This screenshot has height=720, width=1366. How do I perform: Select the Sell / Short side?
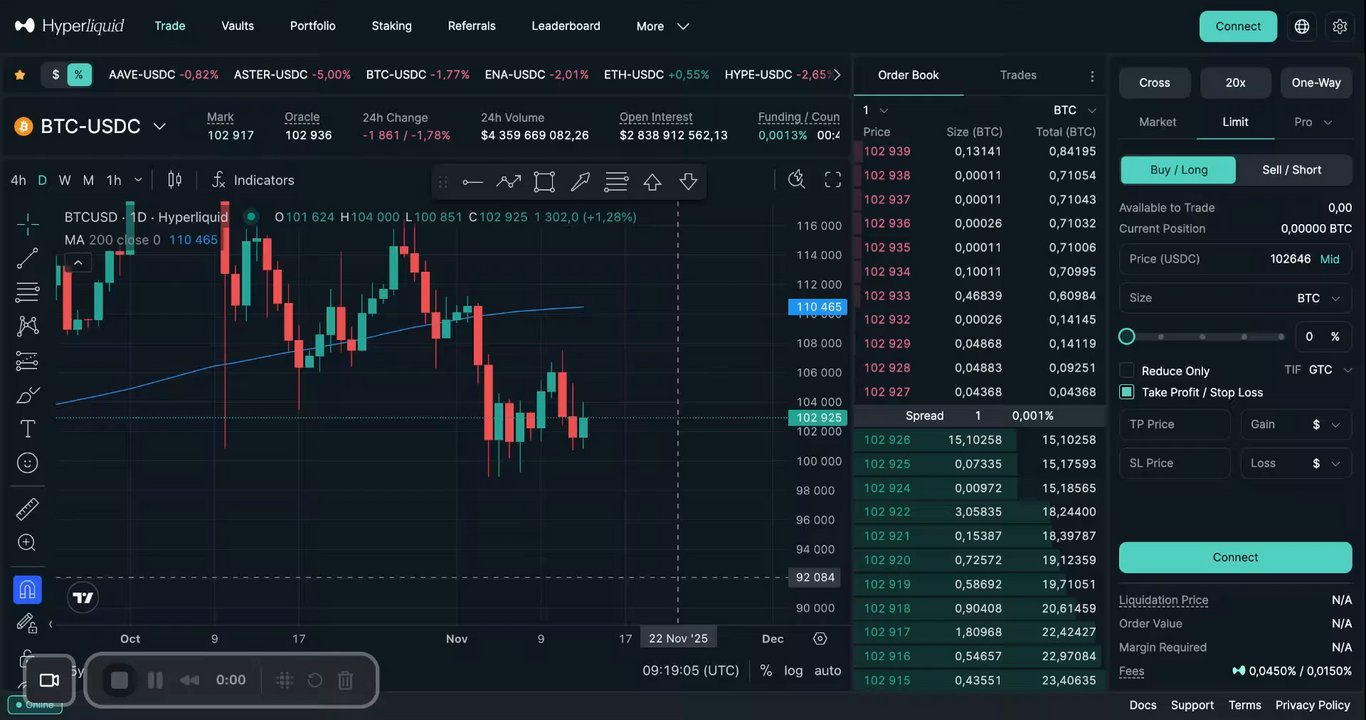click(x=1292, y=170)
